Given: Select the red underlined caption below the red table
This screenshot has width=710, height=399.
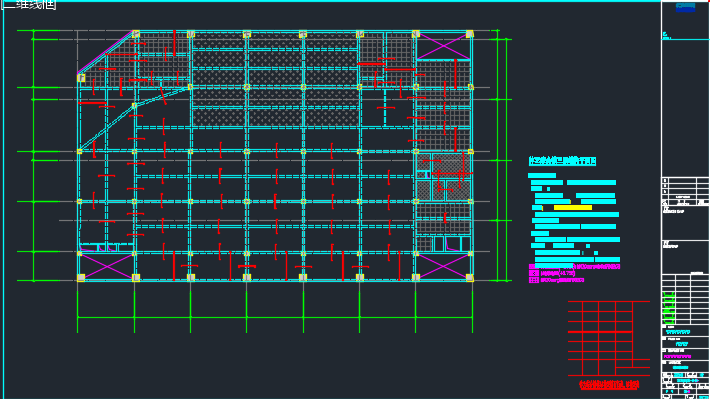Looking at the screenshot, I should click(609, 385).
